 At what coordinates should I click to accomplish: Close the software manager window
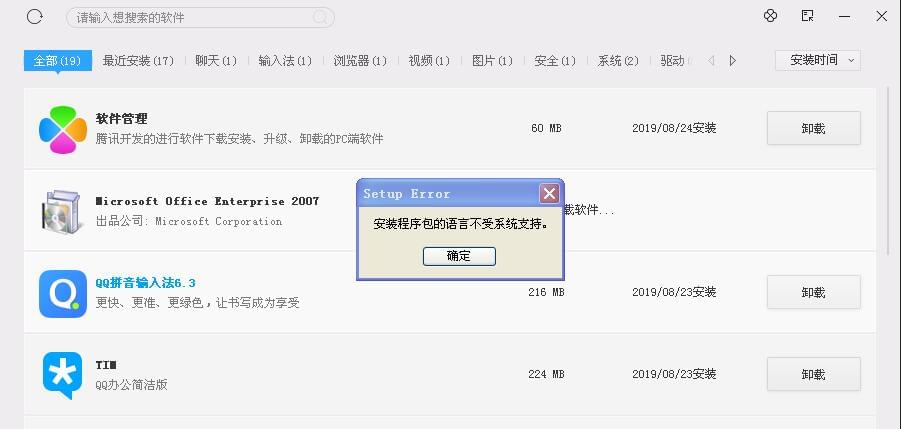click(881, 16)
